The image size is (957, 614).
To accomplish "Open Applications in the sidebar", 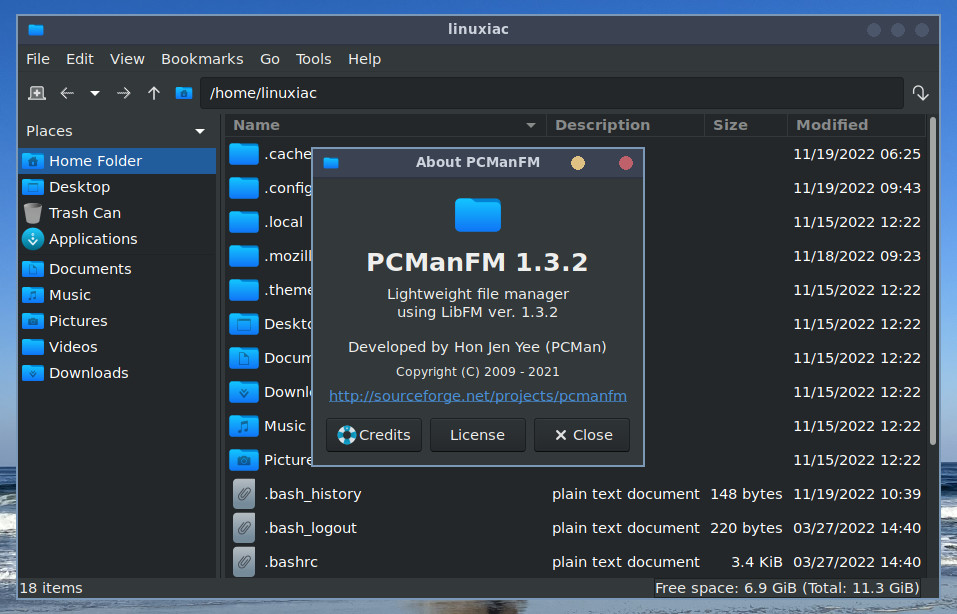I will coord(117,239).
